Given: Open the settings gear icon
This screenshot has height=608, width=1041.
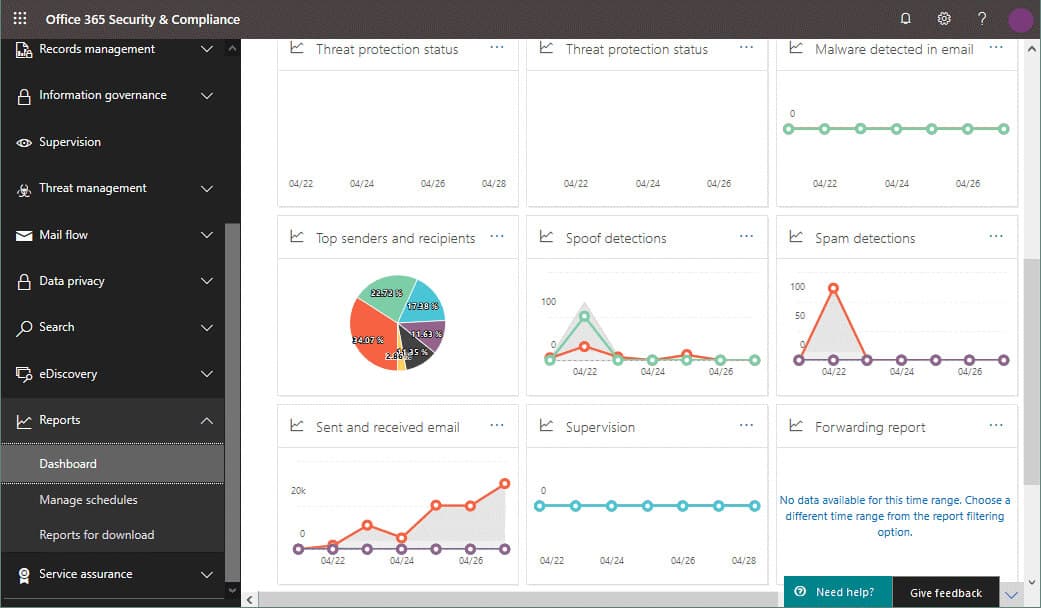Looking at the screenshot, I should click(x=944, y=19).
